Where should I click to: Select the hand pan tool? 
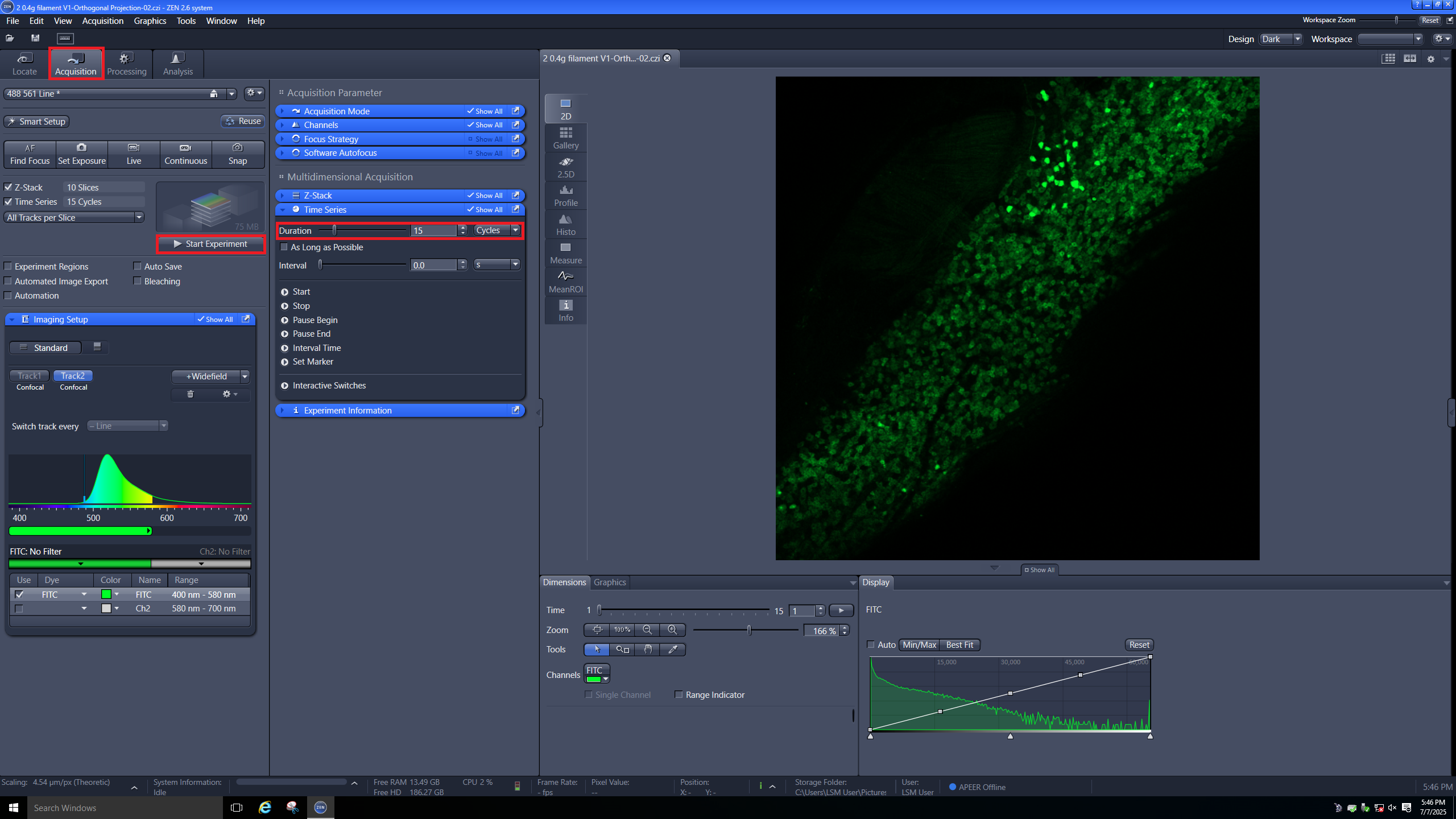tap(647, 650)
